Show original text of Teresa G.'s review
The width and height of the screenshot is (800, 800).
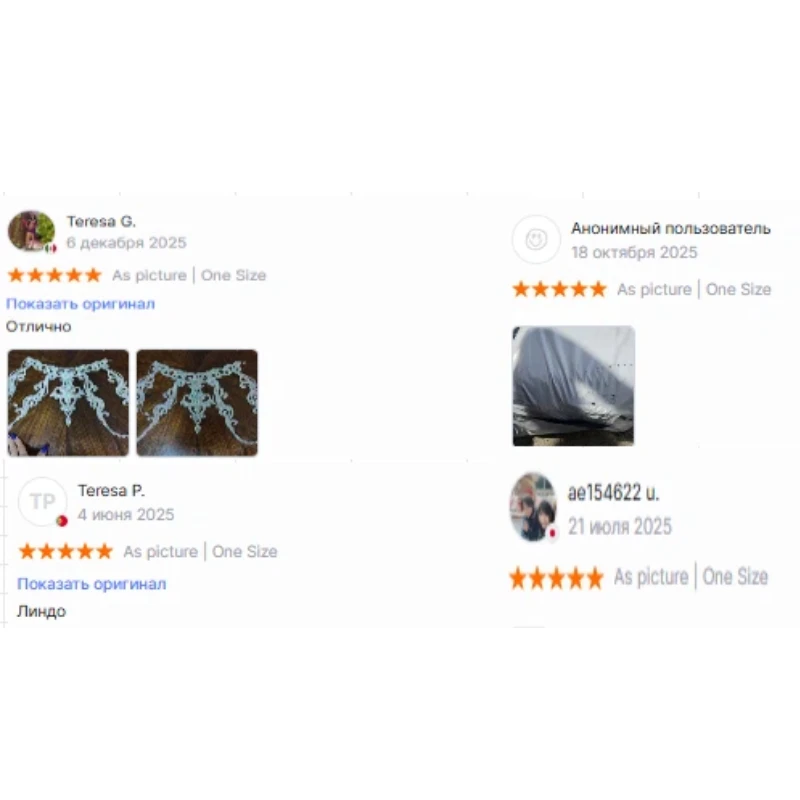coord(80,304)
